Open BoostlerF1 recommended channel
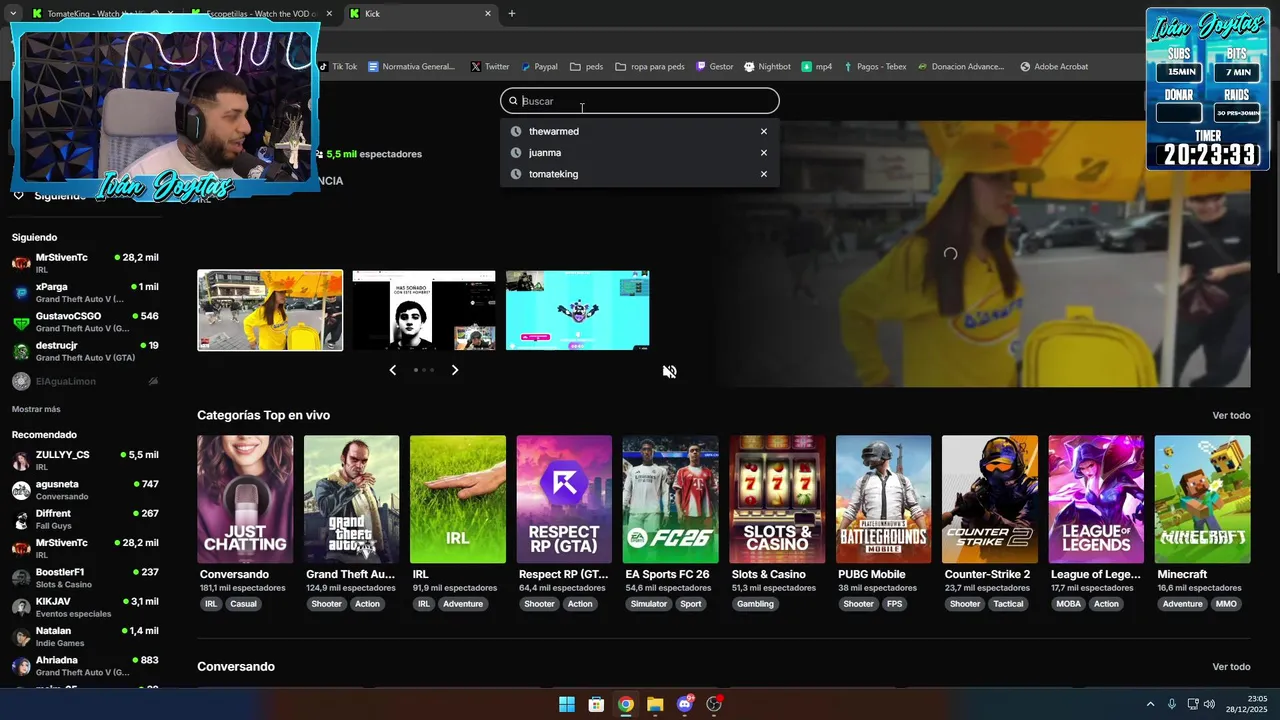The width and height of the screenshot is (1280, 720). [85, 578]
